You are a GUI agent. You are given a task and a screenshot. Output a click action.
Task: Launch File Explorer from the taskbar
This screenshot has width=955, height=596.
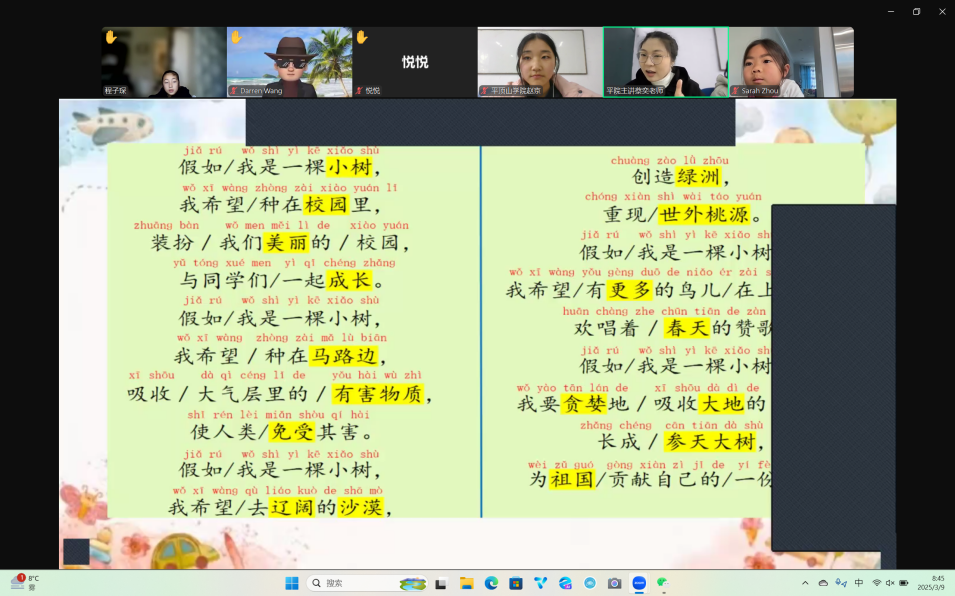tap(466, 583)
